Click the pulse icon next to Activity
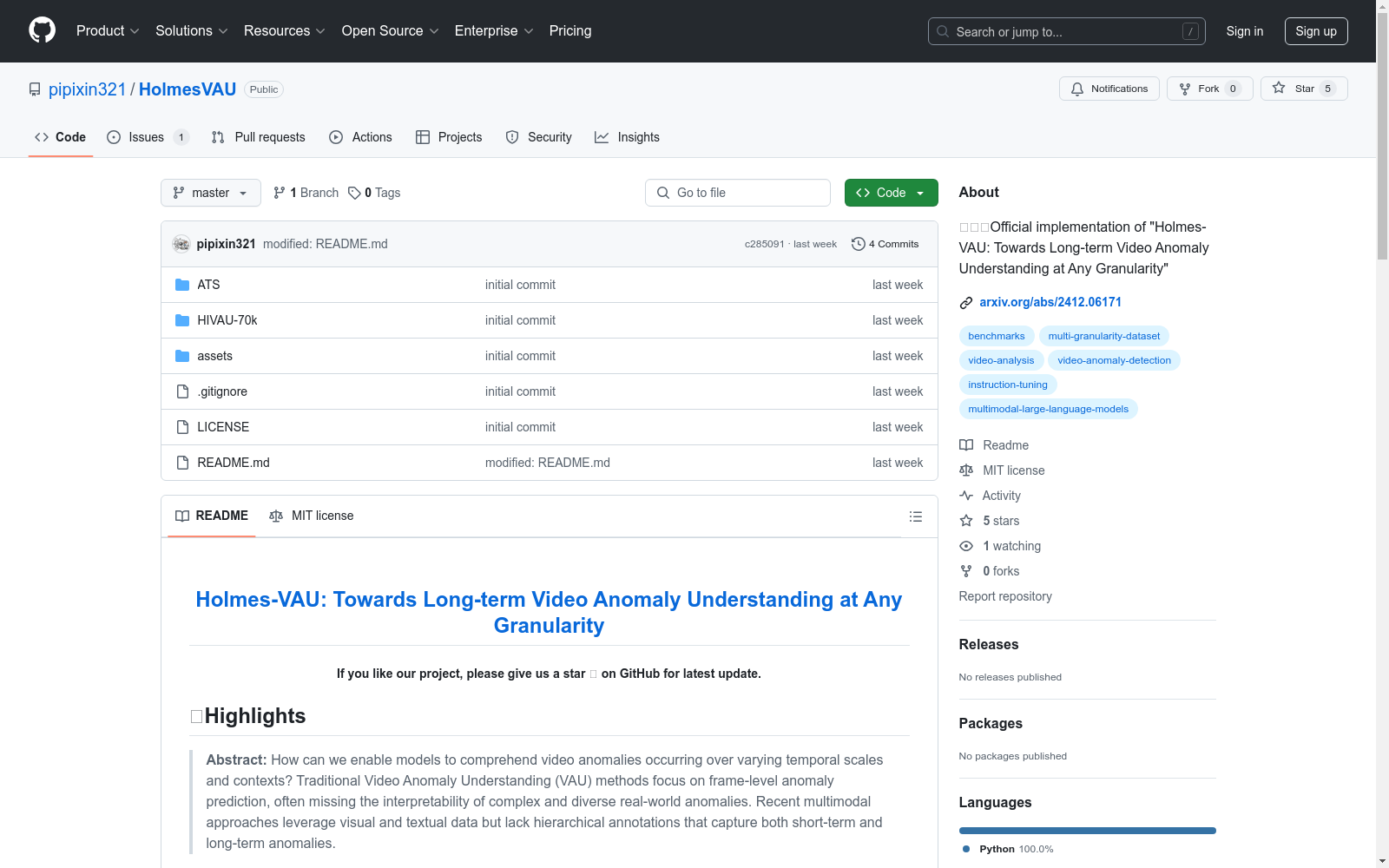 tap(966, 496)
